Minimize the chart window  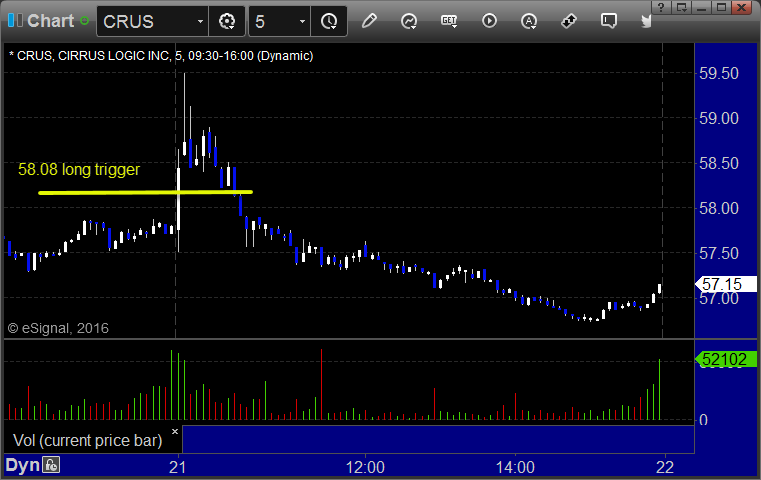[x=701, y=7]
